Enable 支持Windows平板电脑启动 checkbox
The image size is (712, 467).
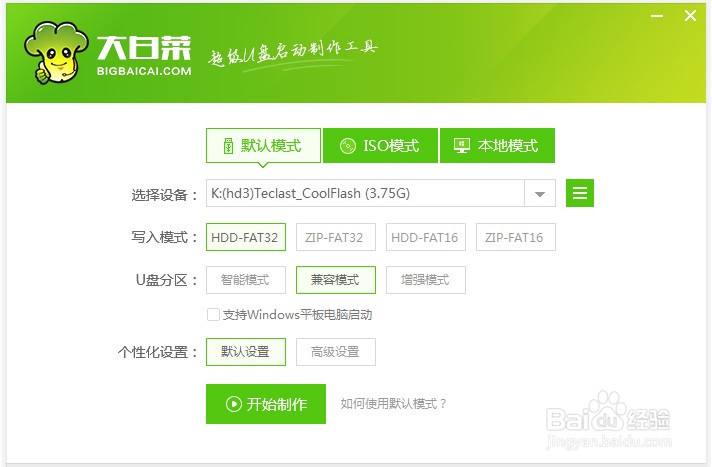point(213,314)
